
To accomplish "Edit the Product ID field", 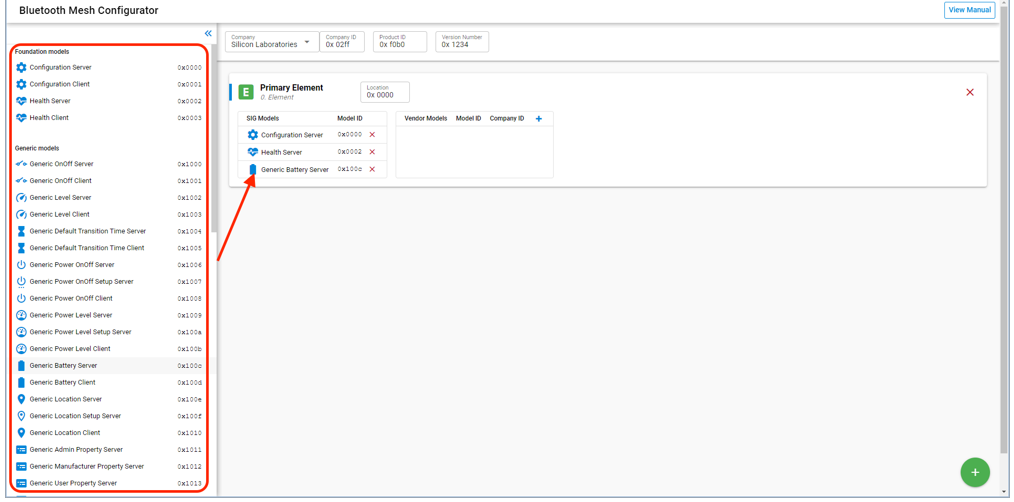I will 399,44.
